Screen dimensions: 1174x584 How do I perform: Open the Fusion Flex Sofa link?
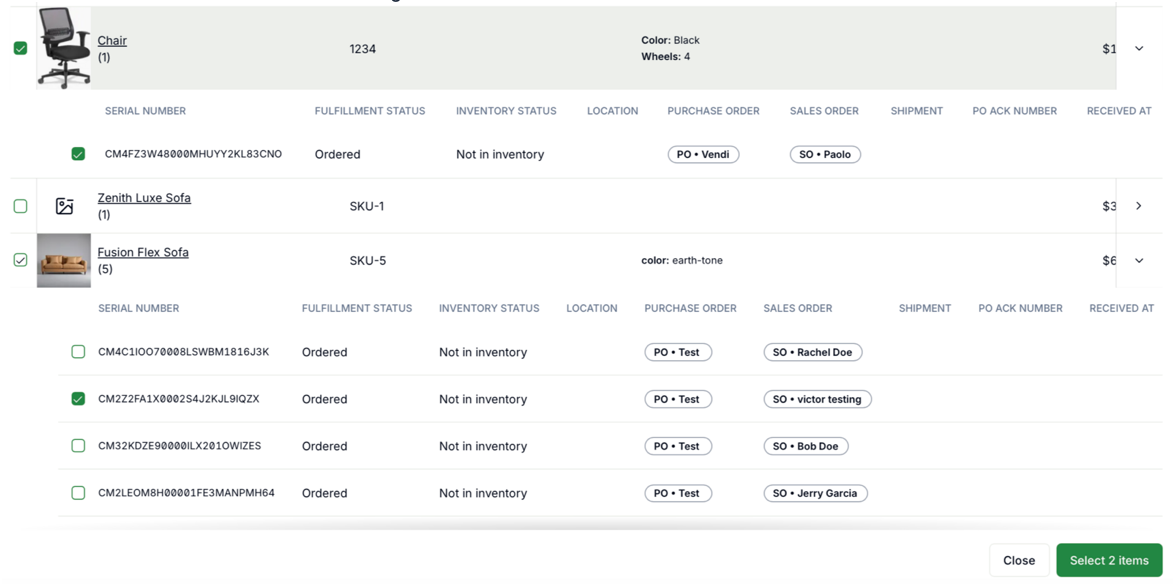[x=143, y=252]
